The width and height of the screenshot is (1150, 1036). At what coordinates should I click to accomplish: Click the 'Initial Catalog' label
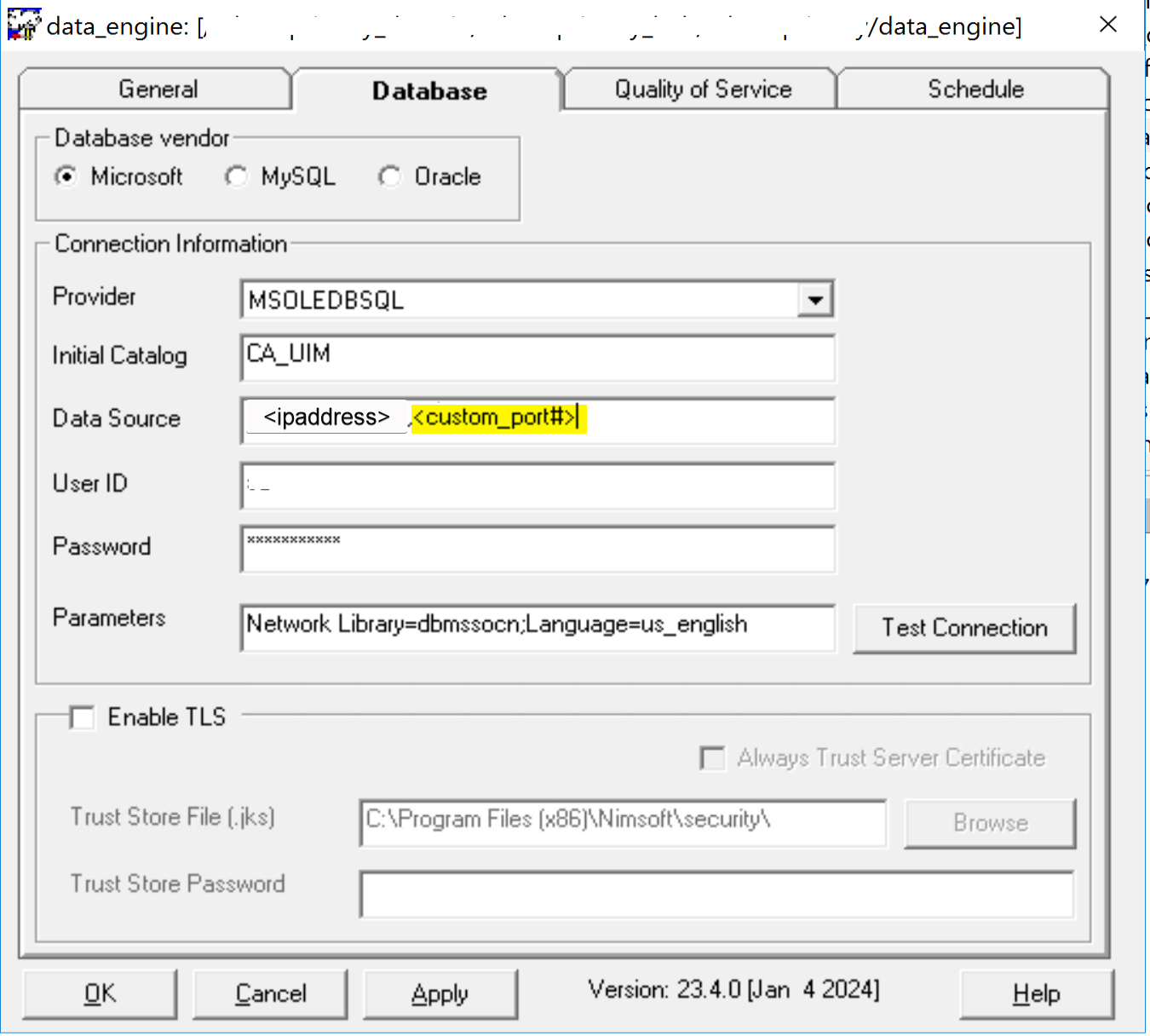[120, 355]
